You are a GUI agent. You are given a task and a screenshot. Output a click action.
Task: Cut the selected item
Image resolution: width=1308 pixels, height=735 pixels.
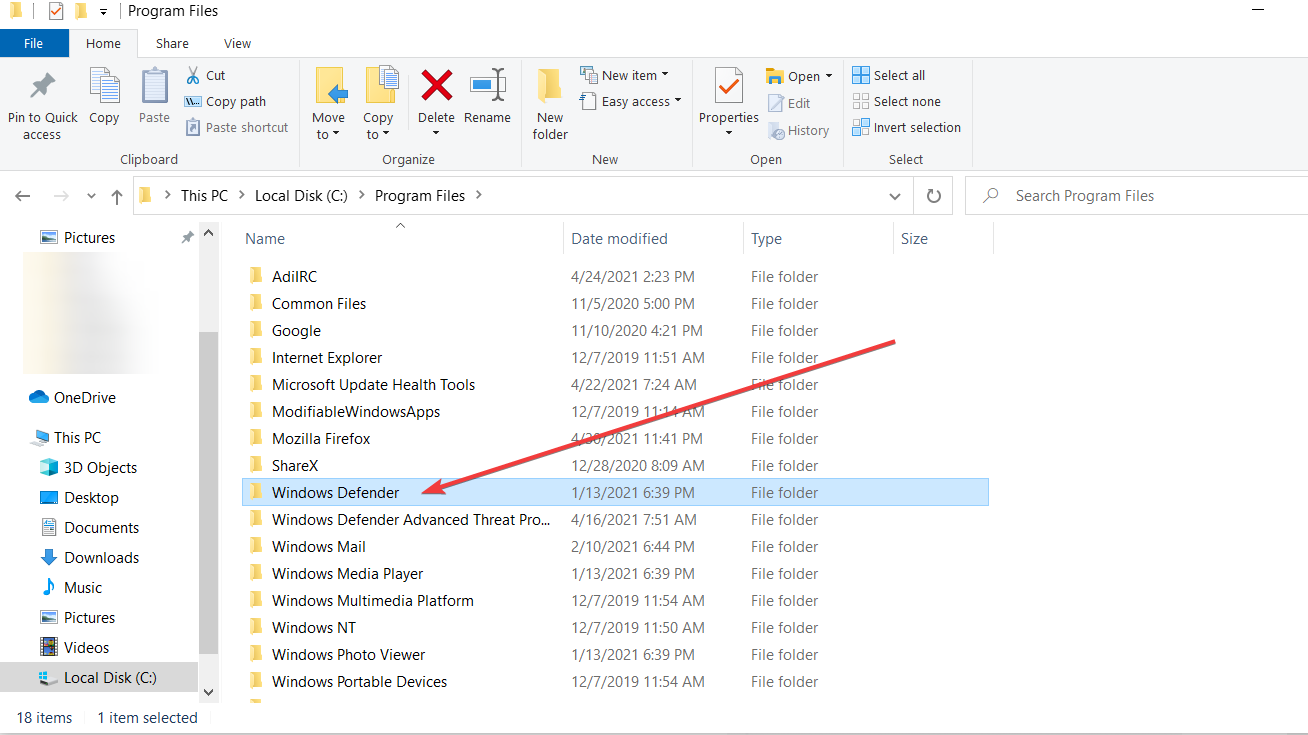click(x=206, y=75)
